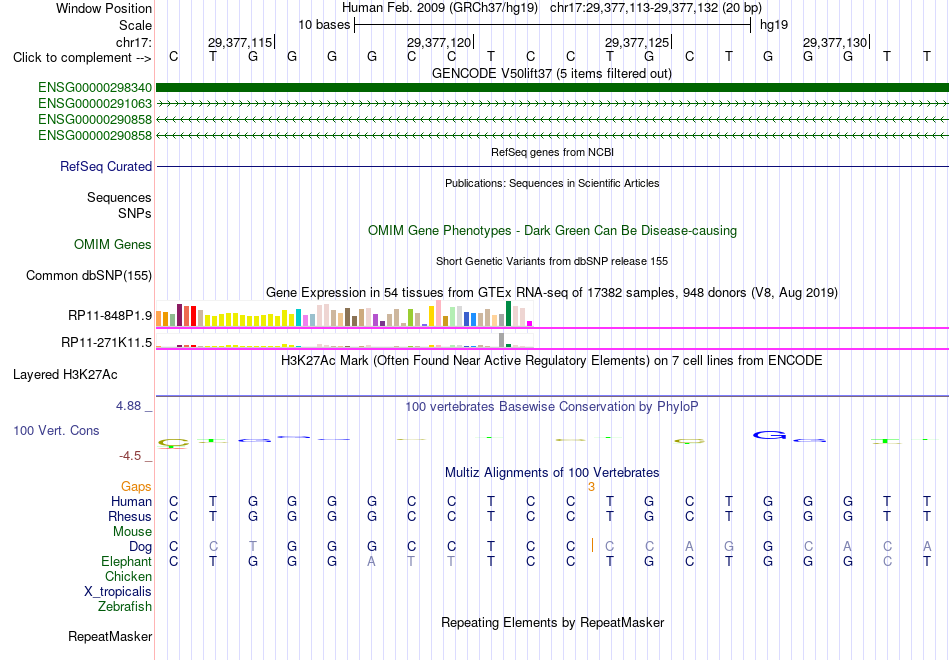
Task: Click position label 29,377,130
Action: pyautogui.click(x=835, y=42)
